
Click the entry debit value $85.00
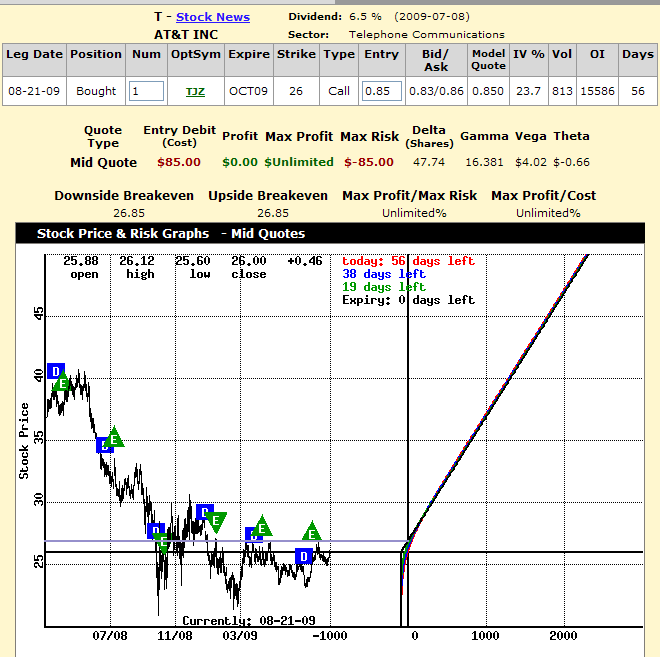179,162
